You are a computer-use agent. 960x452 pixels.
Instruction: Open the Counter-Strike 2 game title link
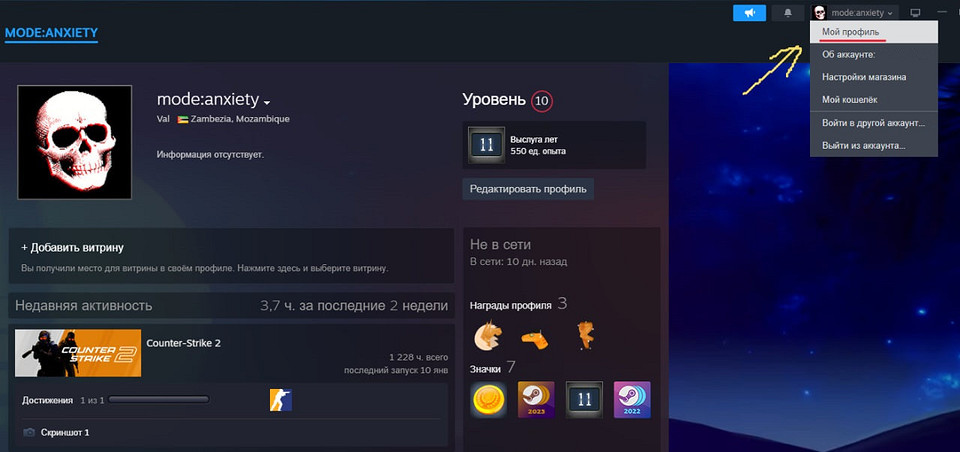pyautogui.click(x=183, y=343)
